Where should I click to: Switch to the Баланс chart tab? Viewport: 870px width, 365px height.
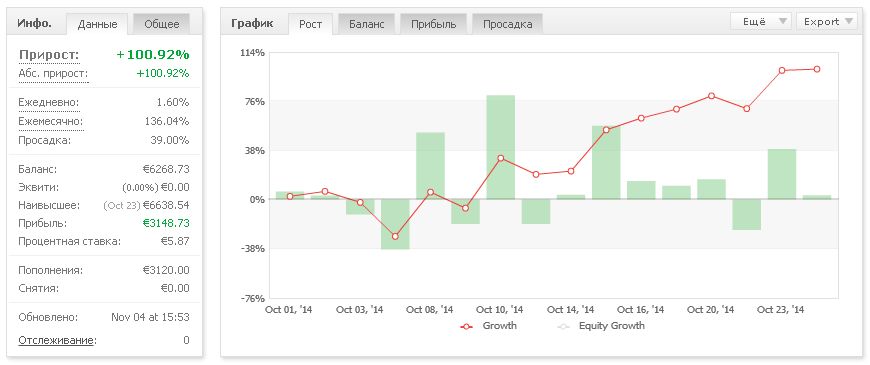point(366,24)
